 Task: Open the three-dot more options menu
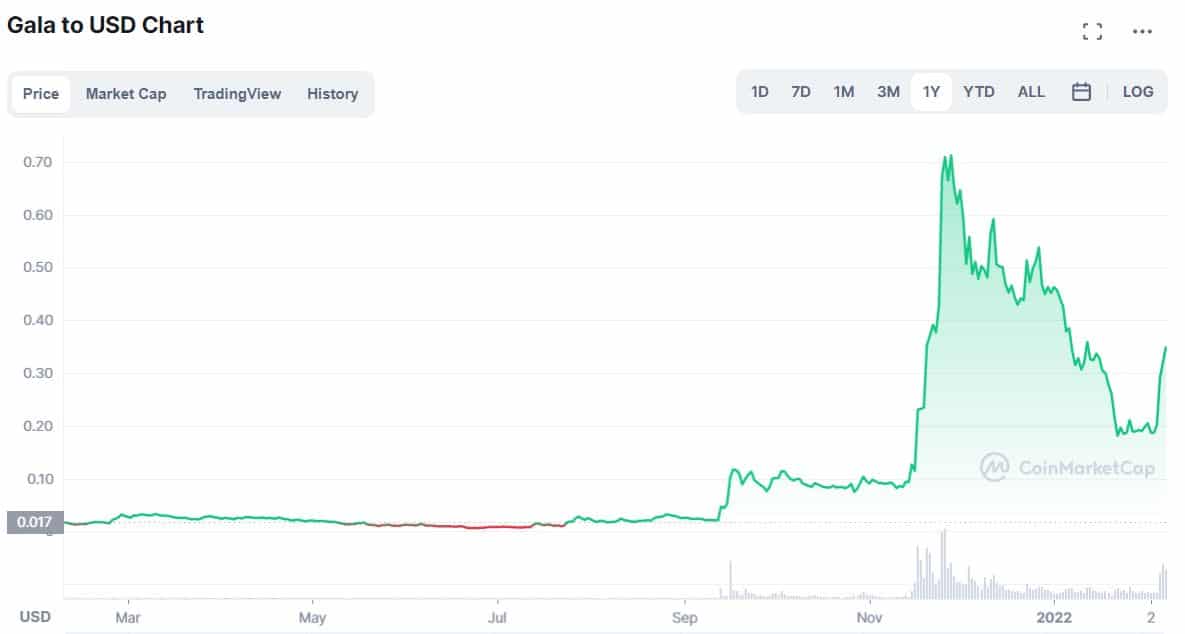pos(1142,31)
